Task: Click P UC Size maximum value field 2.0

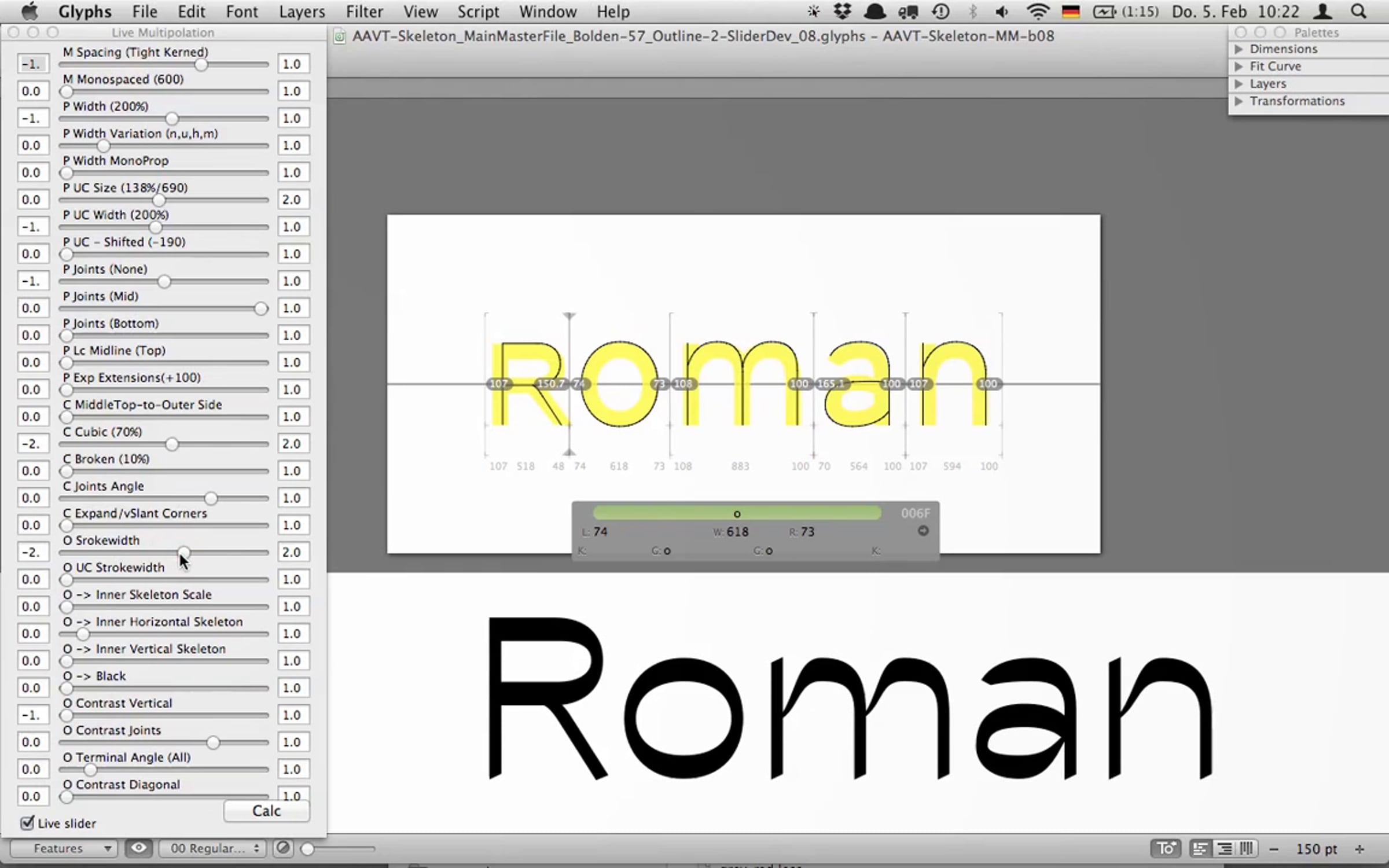Action: tap(293, 200)
